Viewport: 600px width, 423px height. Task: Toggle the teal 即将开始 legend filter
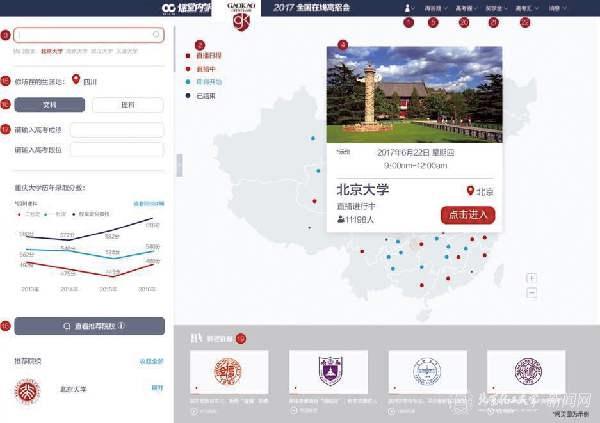tap(204, 82)
